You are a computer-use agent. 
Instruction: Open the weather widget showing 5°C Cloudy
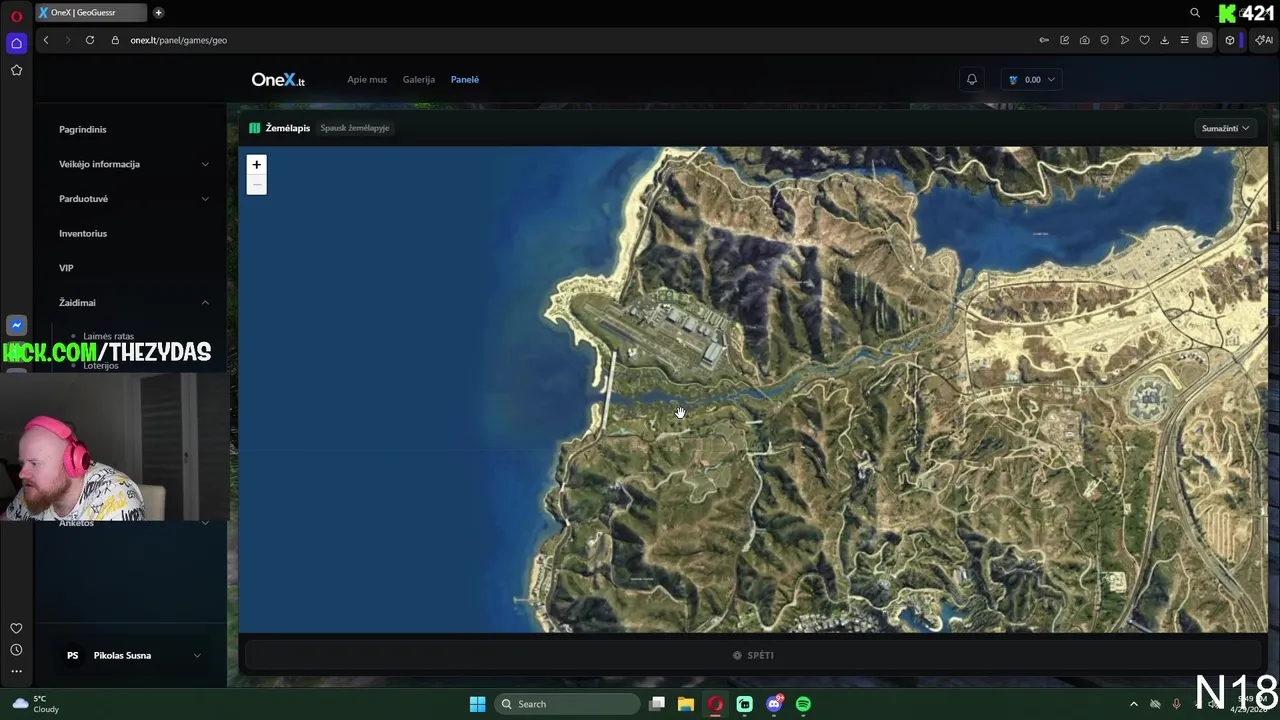[x=36, y=704]
